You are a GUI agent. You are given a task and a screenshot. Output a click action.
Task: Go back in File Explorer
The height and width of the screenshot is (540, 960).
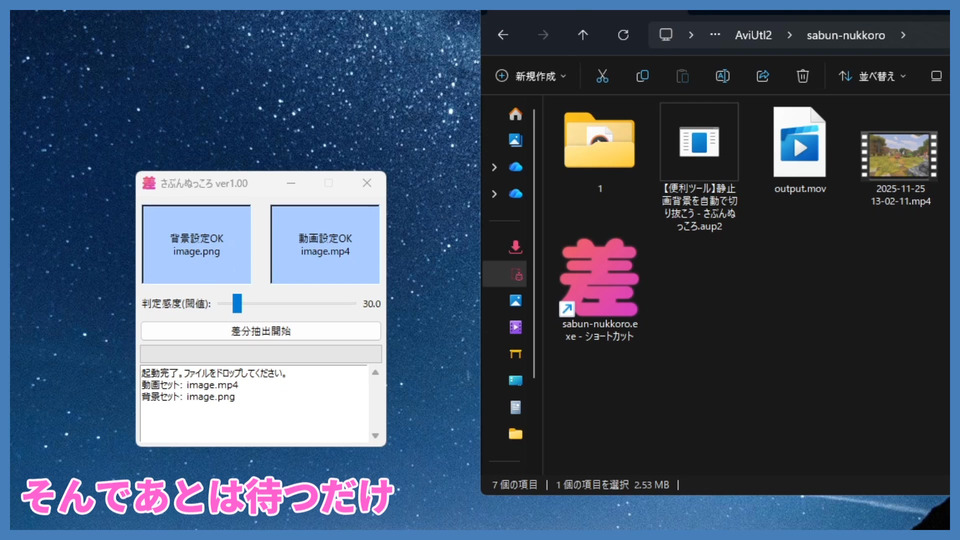(x=503, y=35)
